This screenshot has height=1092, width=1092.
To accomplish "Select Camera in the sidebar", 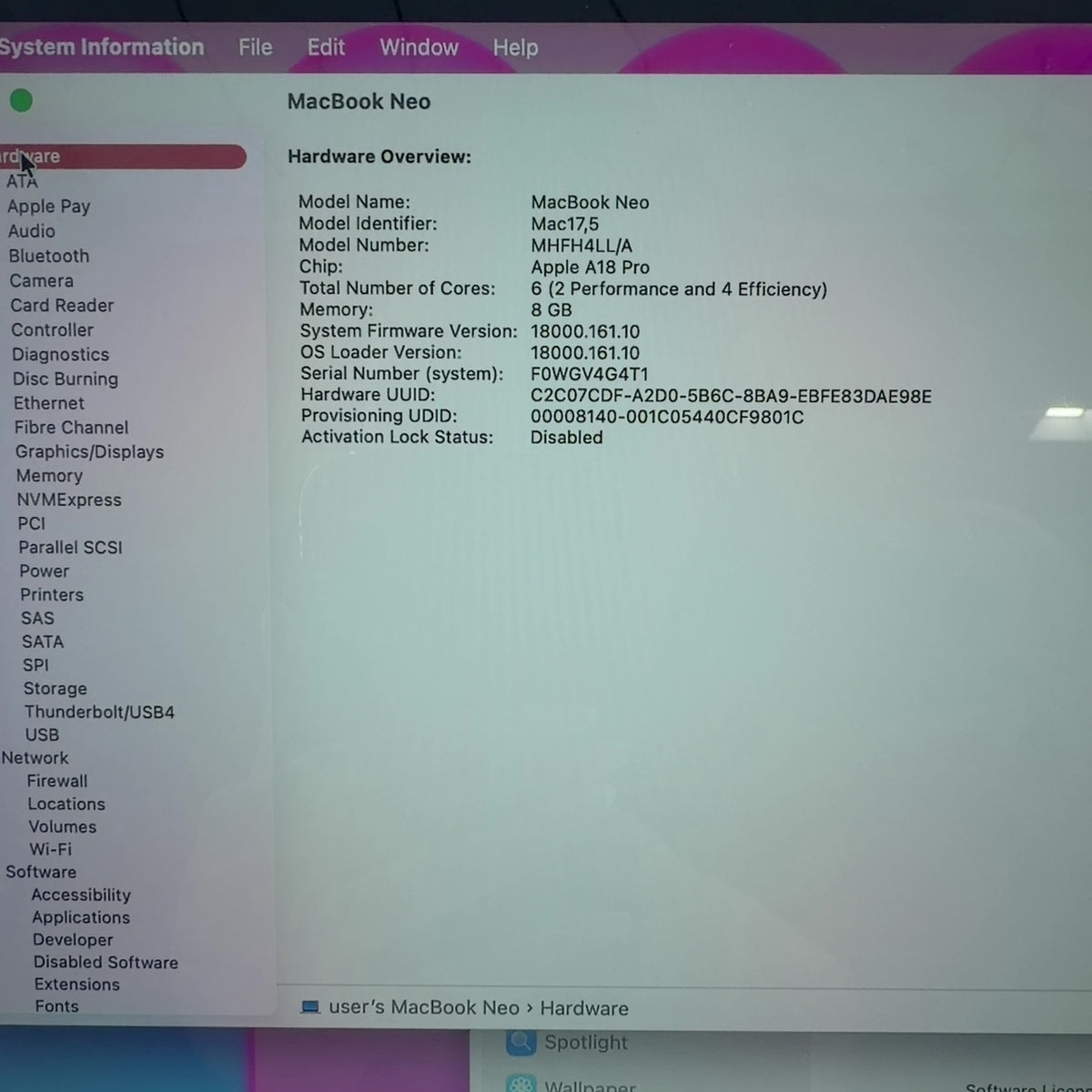I will tap(42, 280).
